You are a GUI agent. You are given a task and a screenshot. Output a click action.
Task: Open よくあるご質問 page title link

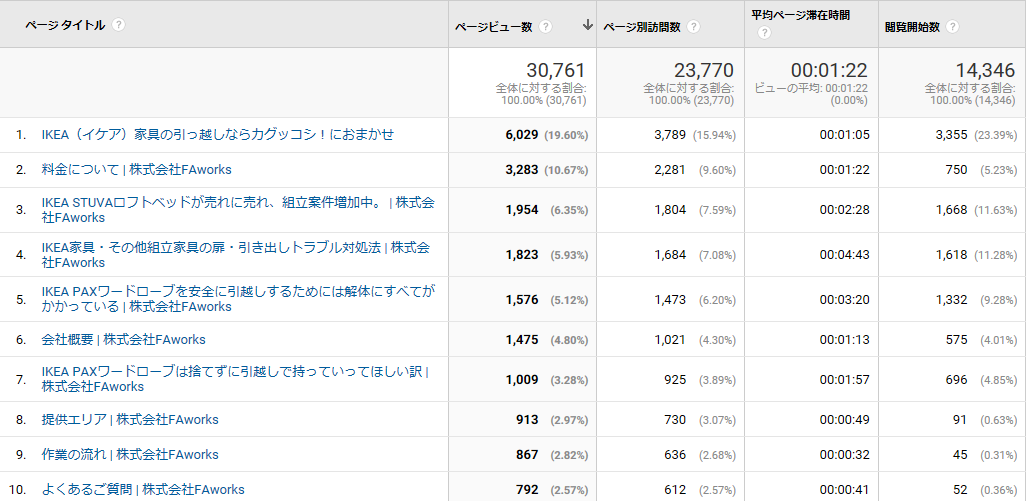[x=143, y=489]
